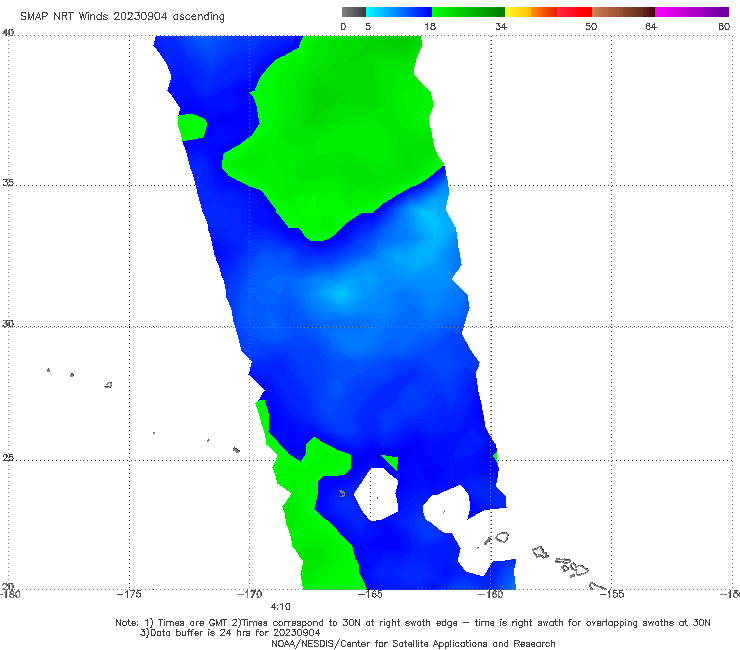Click the note line beginning 'Note: 1) Times are GMT'
Image resolution: width=740 pixels, height=650 pixels.
click(x=412, y=623)
